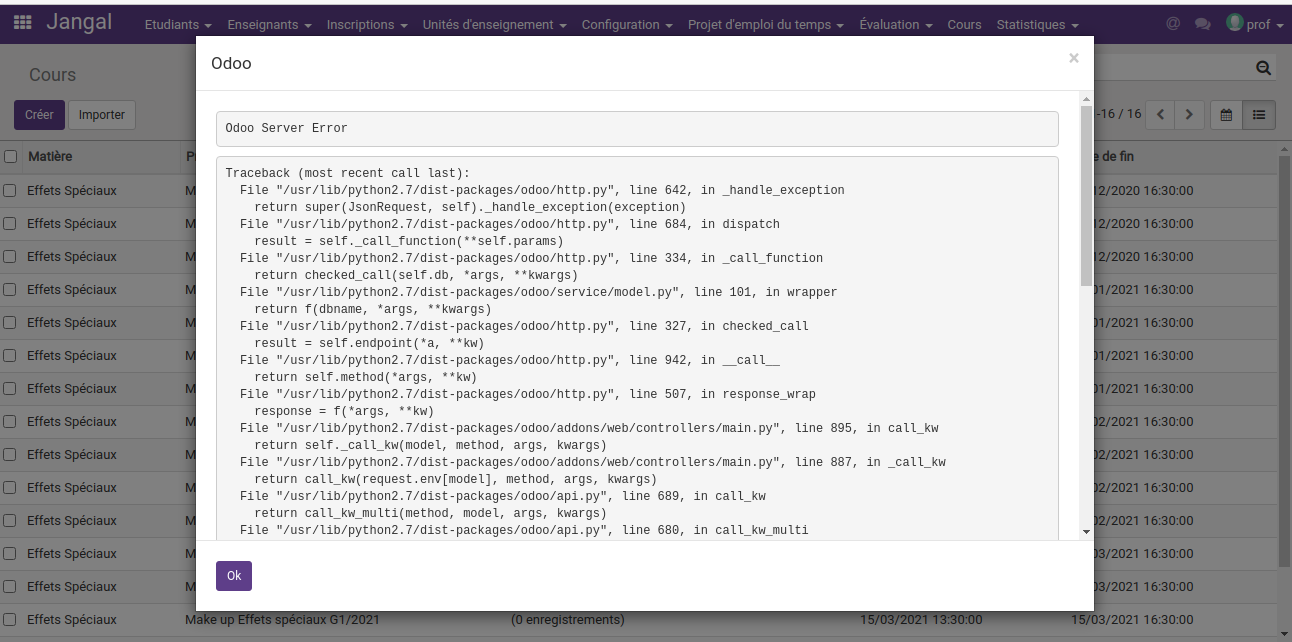Open the prof user dropdown

[x=1255, y=24]
